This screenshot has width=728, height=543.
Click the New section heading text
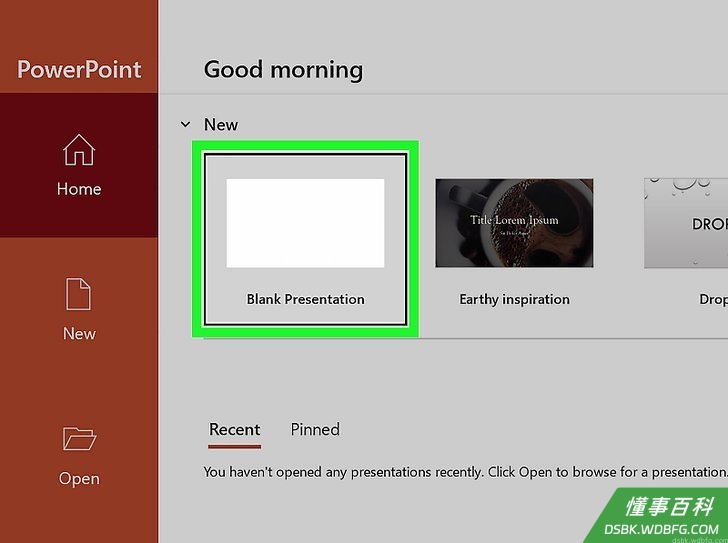pos(221,124)
